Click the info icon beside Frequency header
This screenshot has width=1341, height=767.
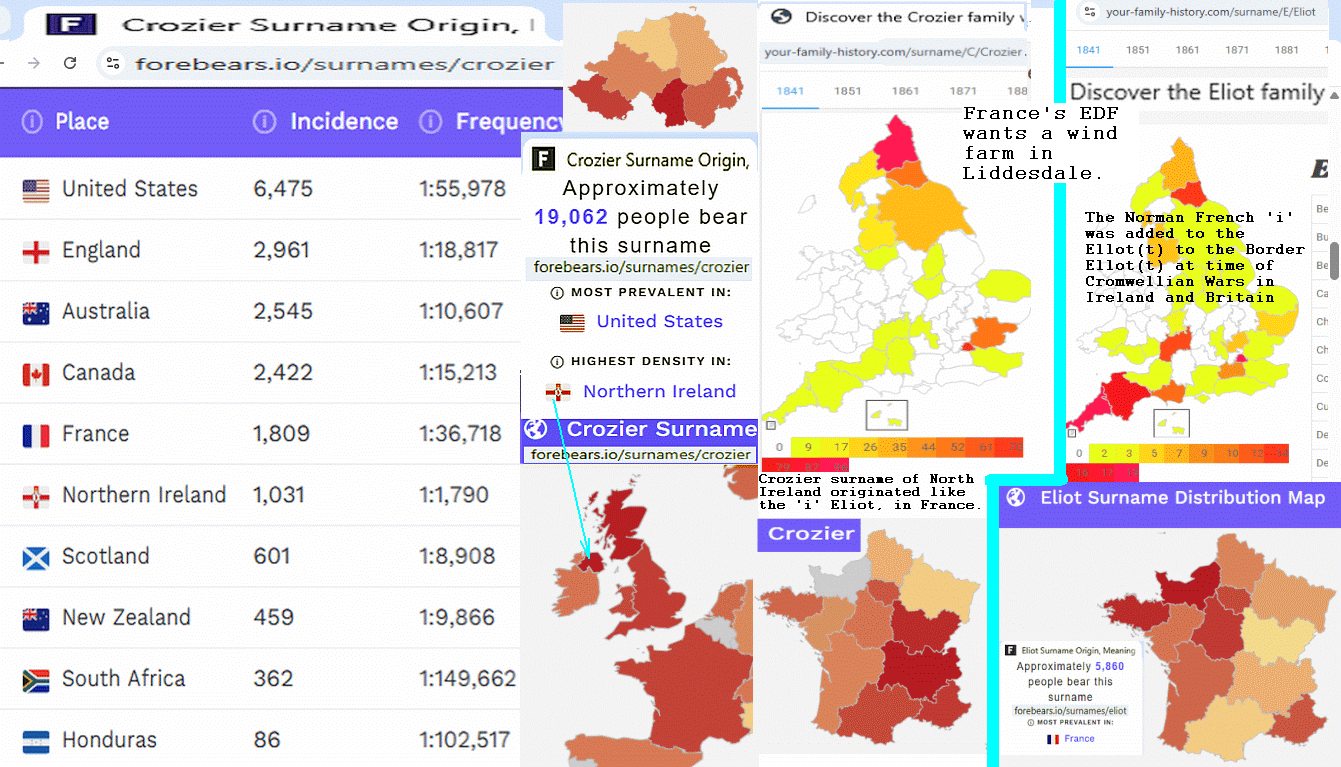pyautogui.click(x=431, y=122)
